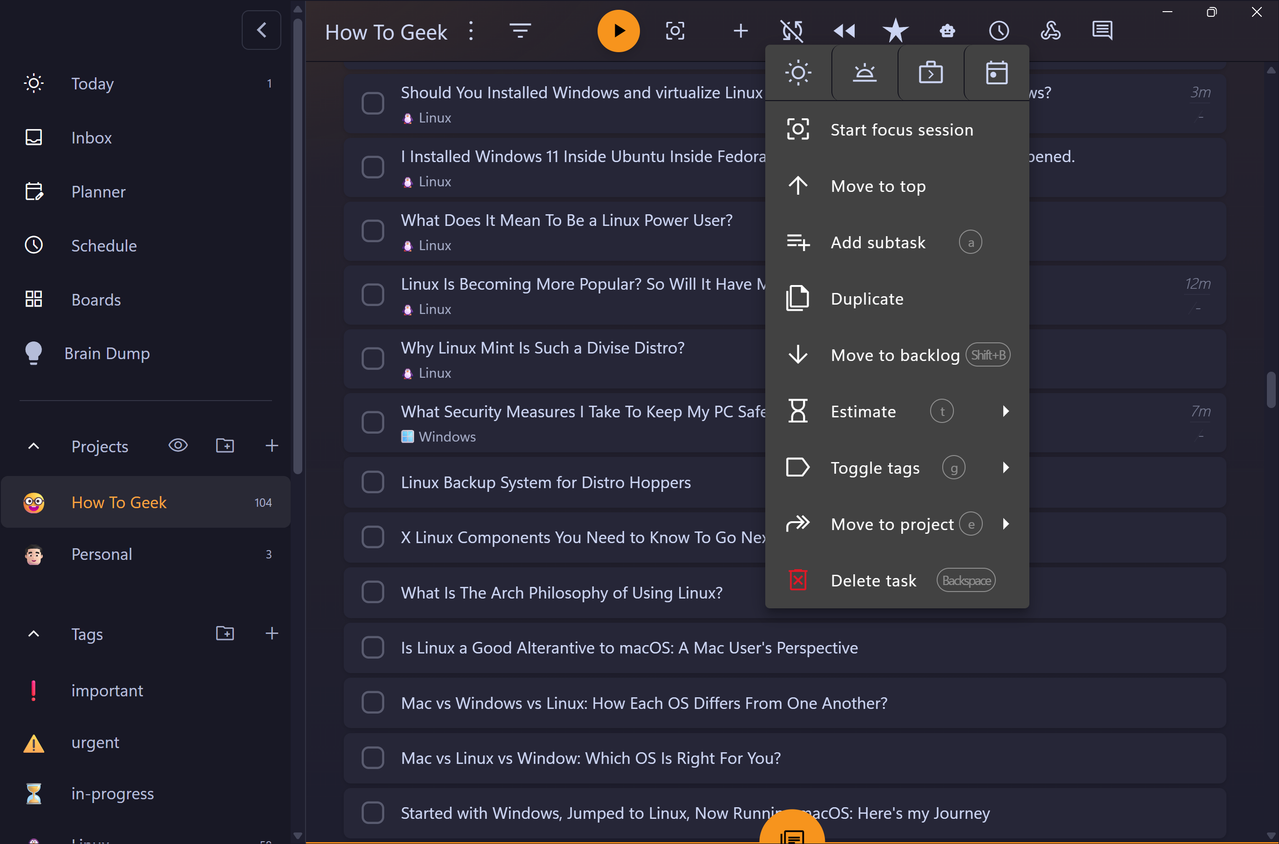Collapse the sidebar with the chevron button
Image resolution: width=1279 pixels, height=844 pixels.
tap(261, 30)
